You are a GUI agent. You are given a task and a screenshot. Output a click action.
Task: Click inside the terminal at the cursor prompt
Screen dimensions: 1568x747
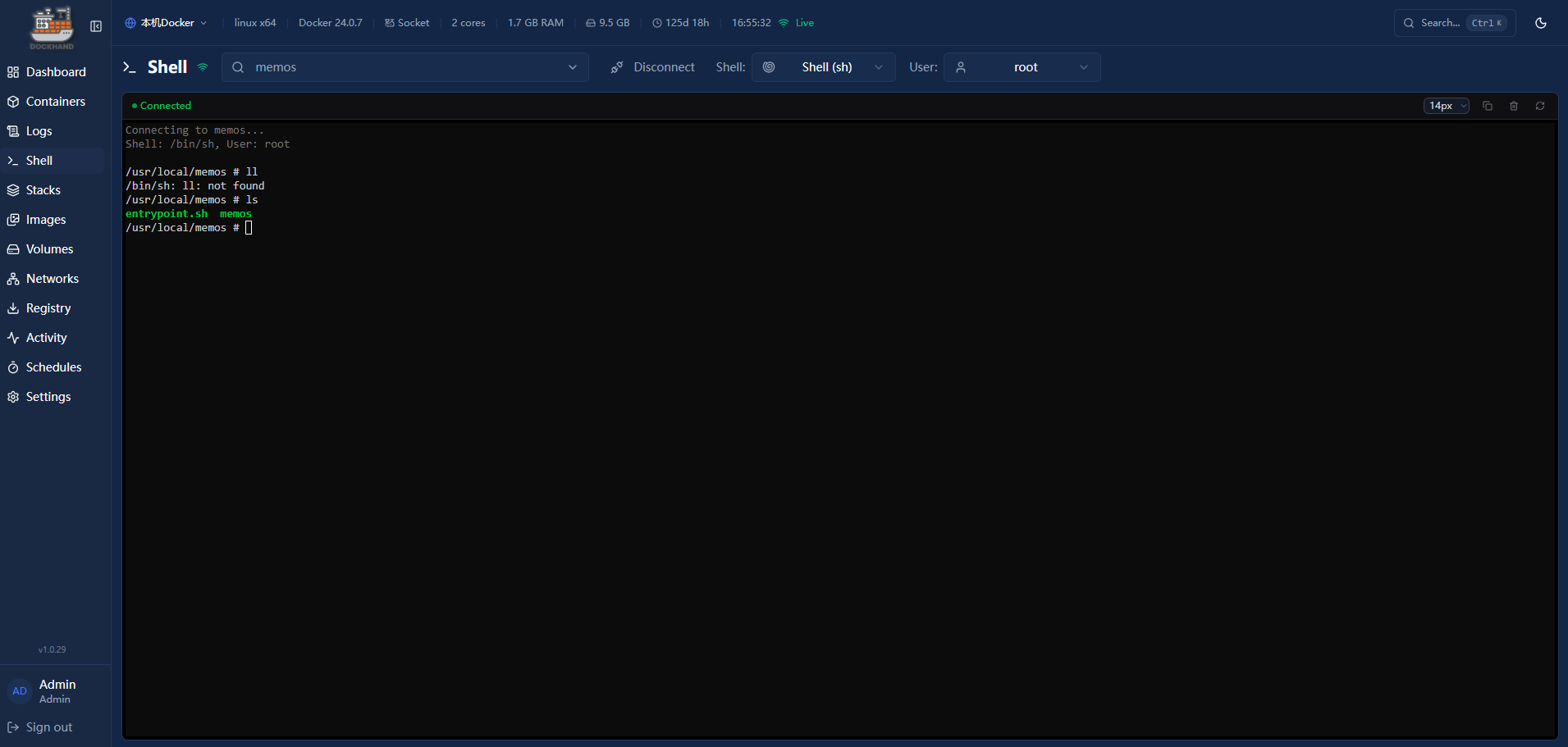tap(249, 228)
